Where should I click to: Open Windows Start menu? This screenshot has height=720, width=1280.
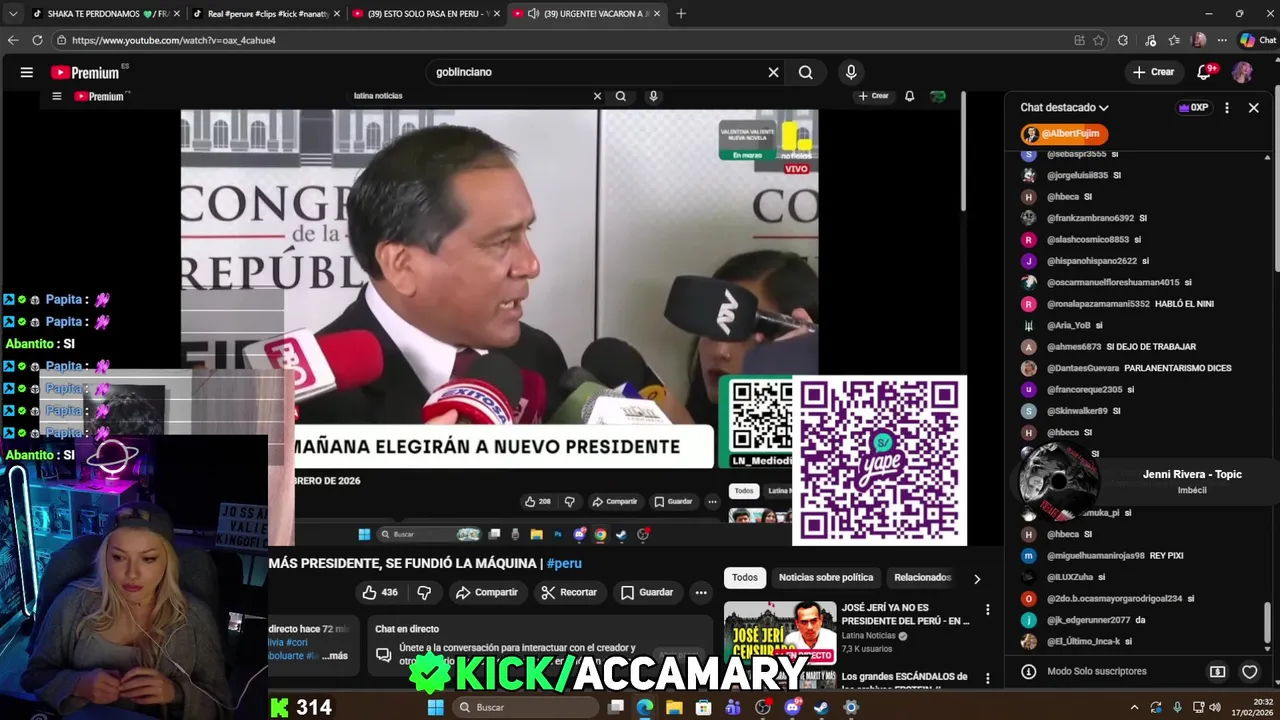point(435,707)
